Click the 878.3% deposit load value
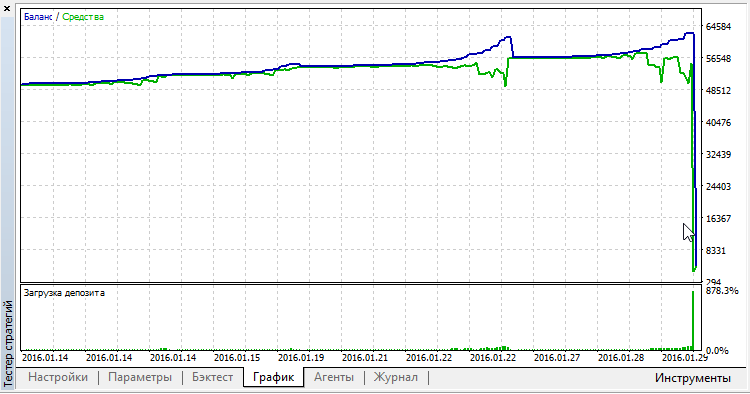The width and height of the screenshot is (750, 394). point(722,291)
